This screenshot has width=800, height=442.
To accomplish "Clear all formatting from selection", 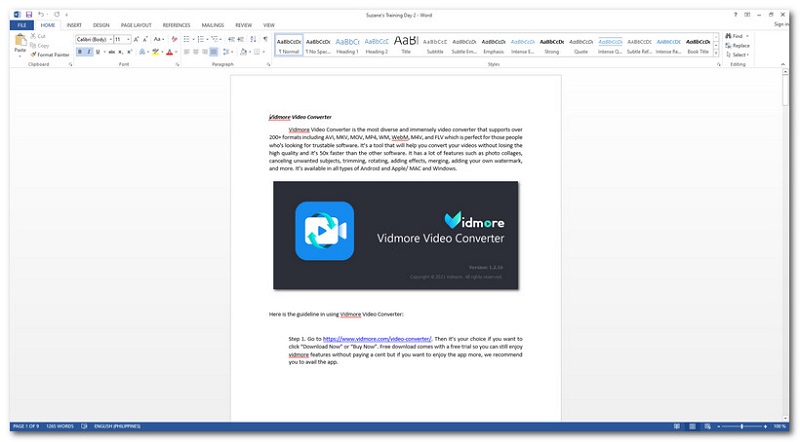I will [174, 39].
